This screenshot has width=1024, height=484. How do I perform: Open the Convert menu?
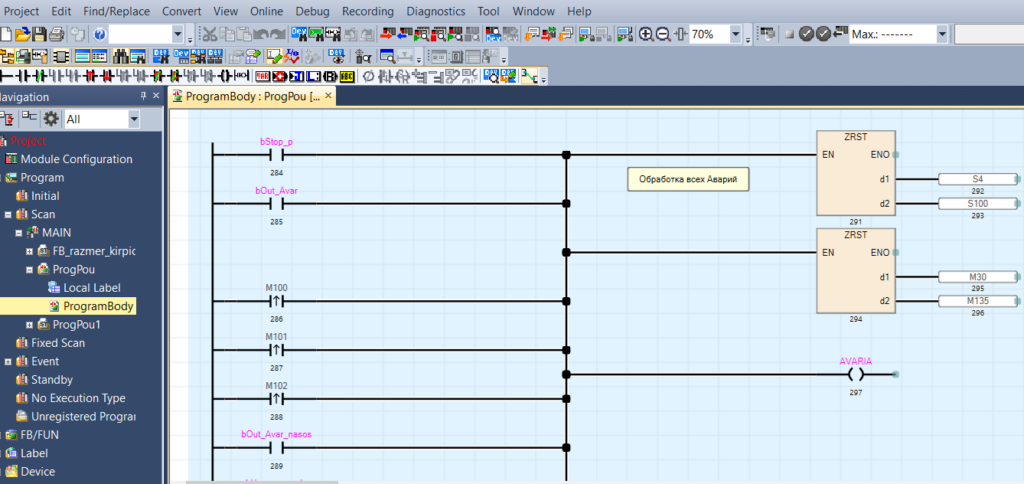pyautogui.click(x=183, y=10)
